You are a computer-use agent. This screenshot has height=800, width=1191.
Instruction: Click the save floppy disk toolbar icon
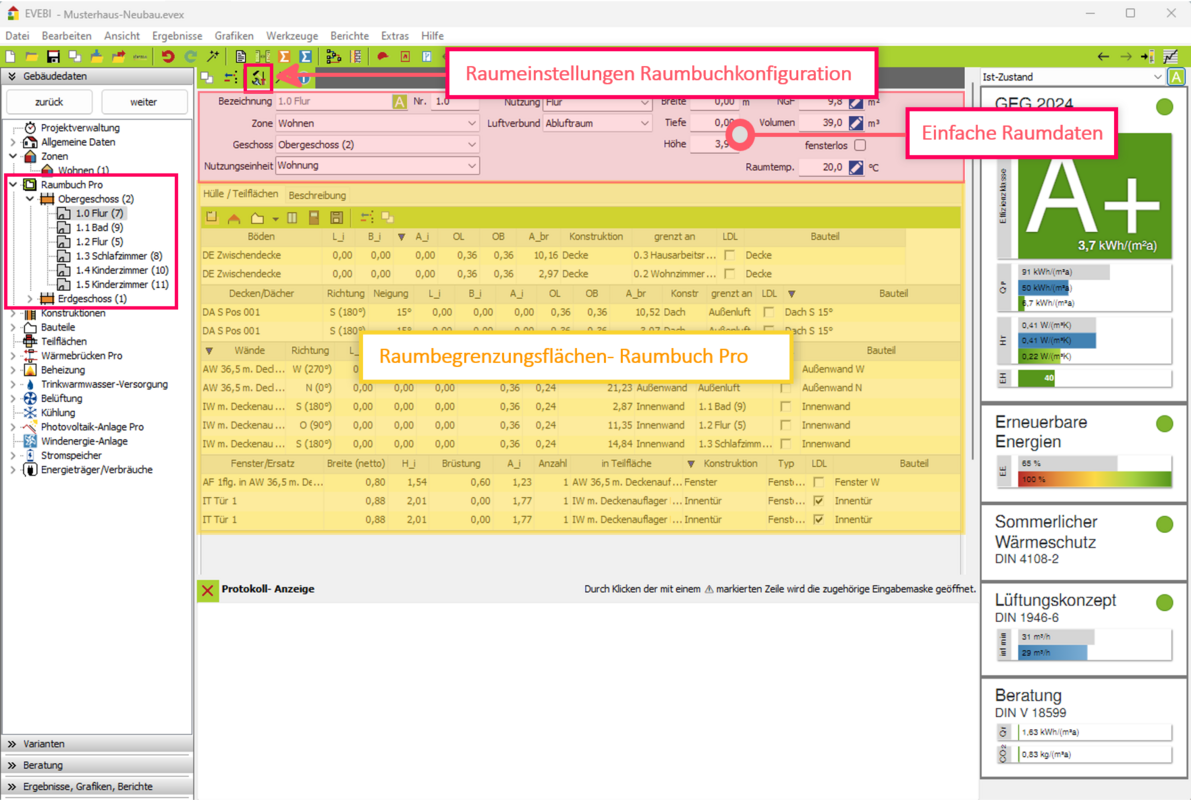(x=53, y=57)
